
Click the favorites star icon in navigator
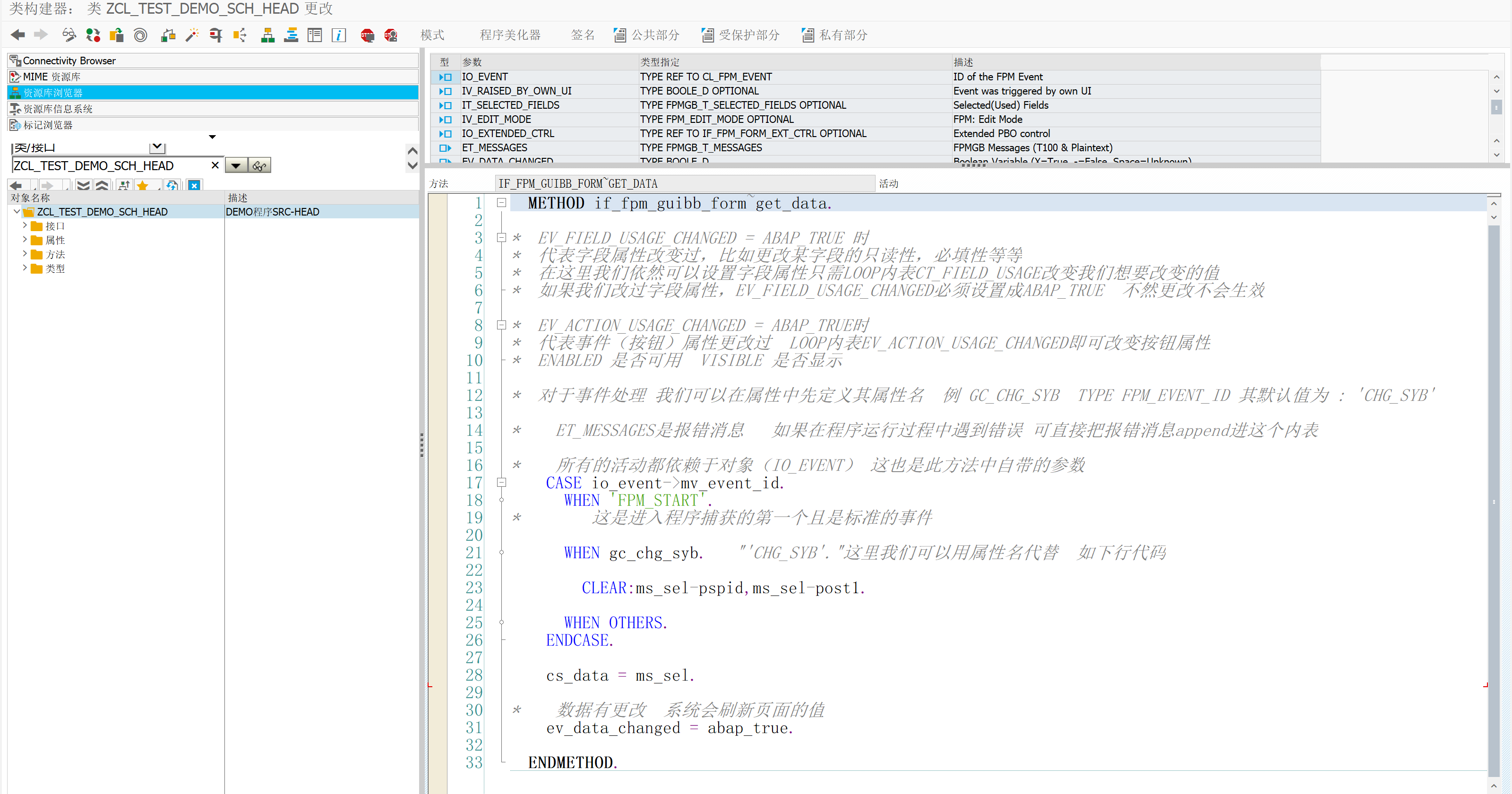point(142,186)
